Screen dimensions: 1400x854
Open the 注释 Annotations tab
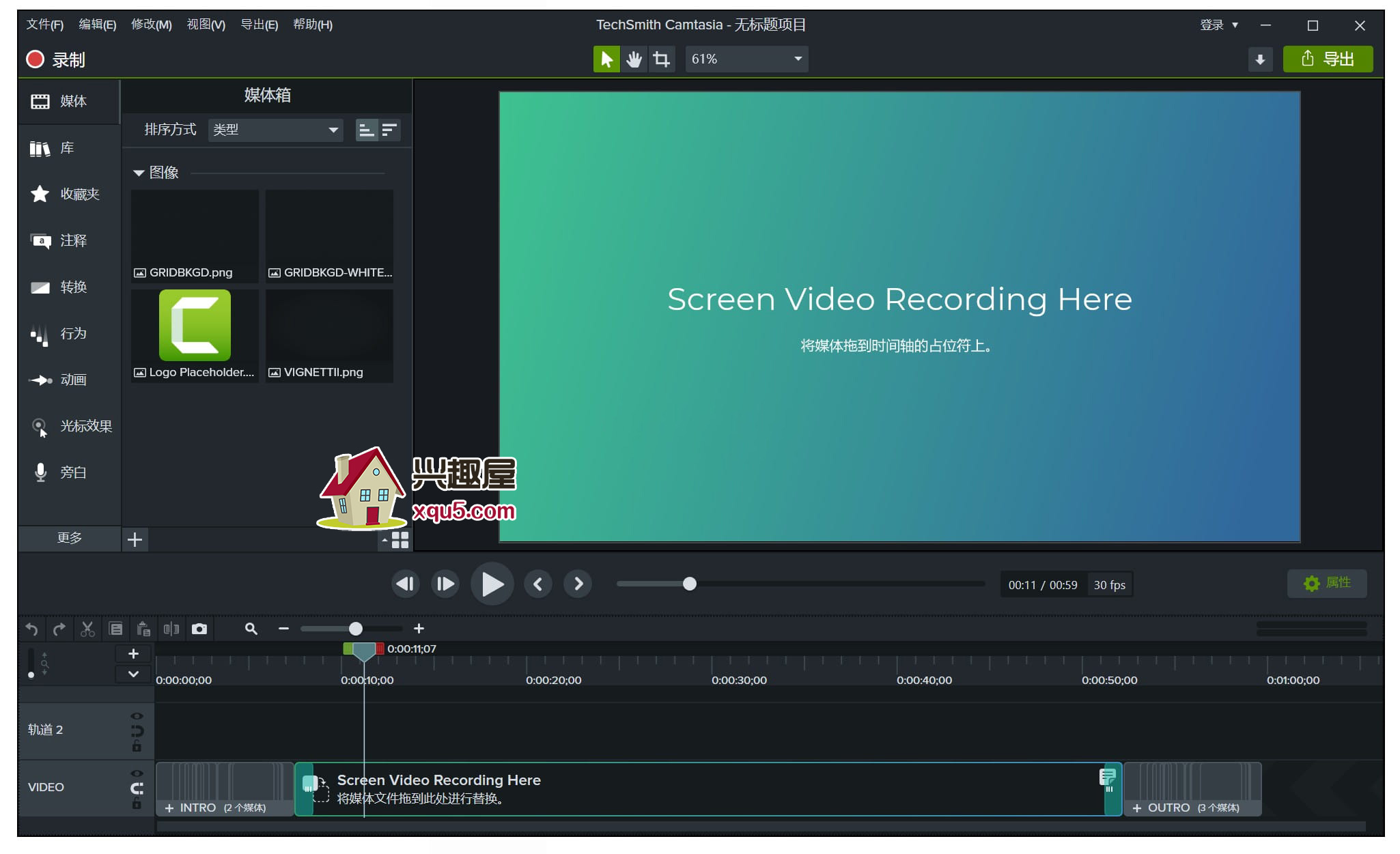[69, 241]
